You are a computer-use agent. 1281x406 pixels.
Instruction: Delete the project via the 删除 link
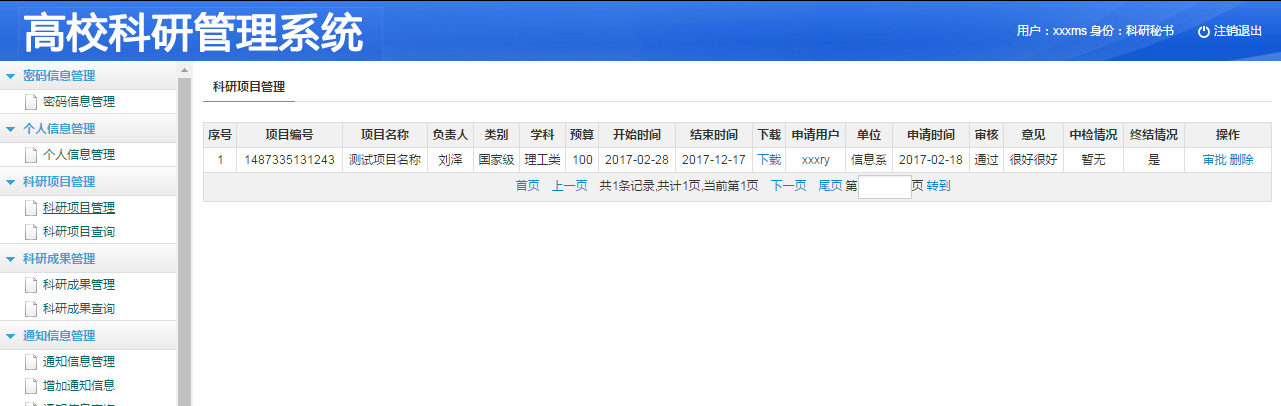coord(1241,160)
